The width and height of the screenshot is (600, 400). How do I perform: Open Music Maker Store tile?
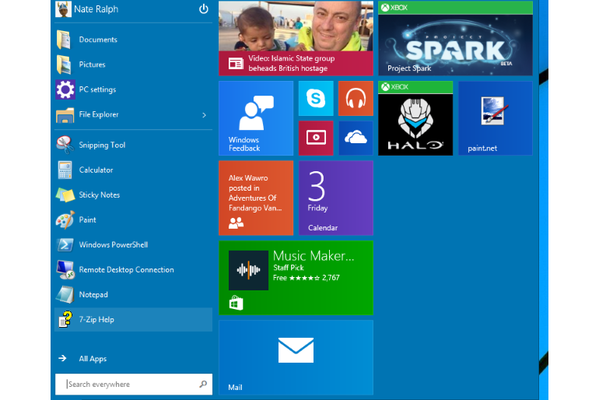[x=296, y=278]
